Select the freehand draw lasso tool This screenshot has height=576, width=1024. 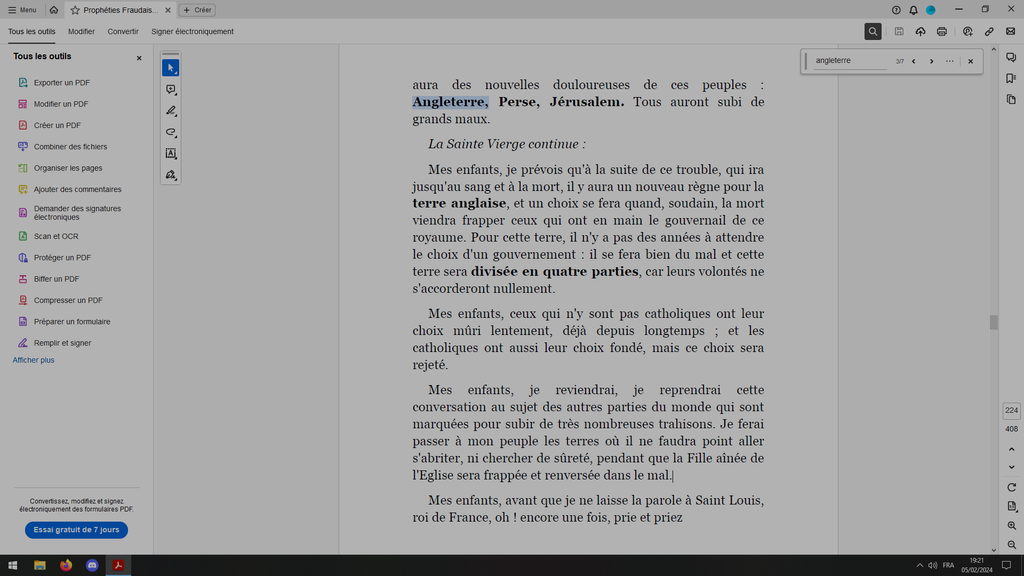[170, 132]
